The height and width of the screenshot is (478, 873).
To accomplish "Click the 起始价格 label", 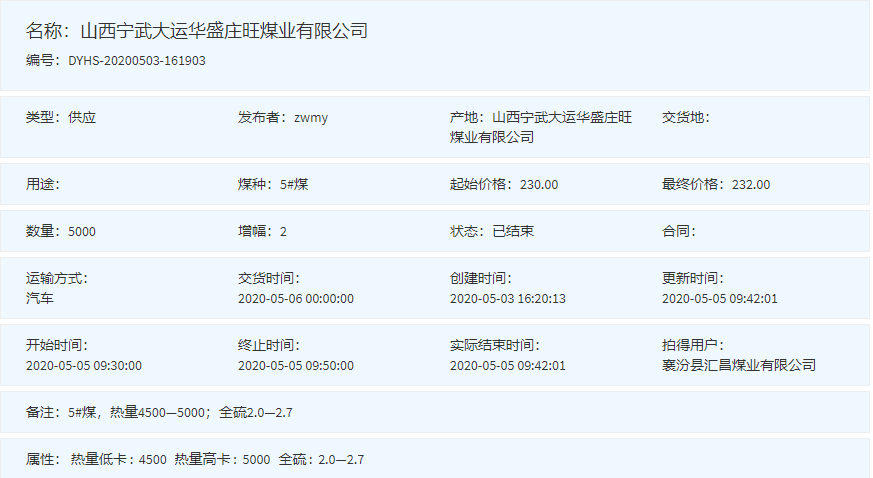I will pyautogui.click(x=482, y=184).
